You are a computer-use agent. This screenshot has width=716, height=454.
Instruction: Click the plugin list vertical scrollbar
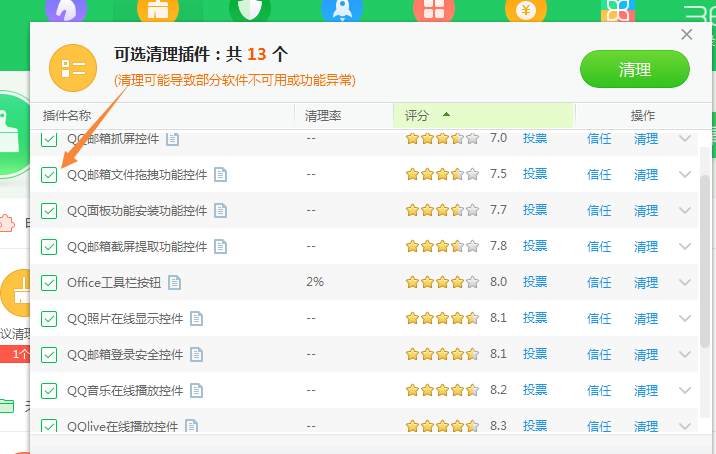[x=705, y=260]
